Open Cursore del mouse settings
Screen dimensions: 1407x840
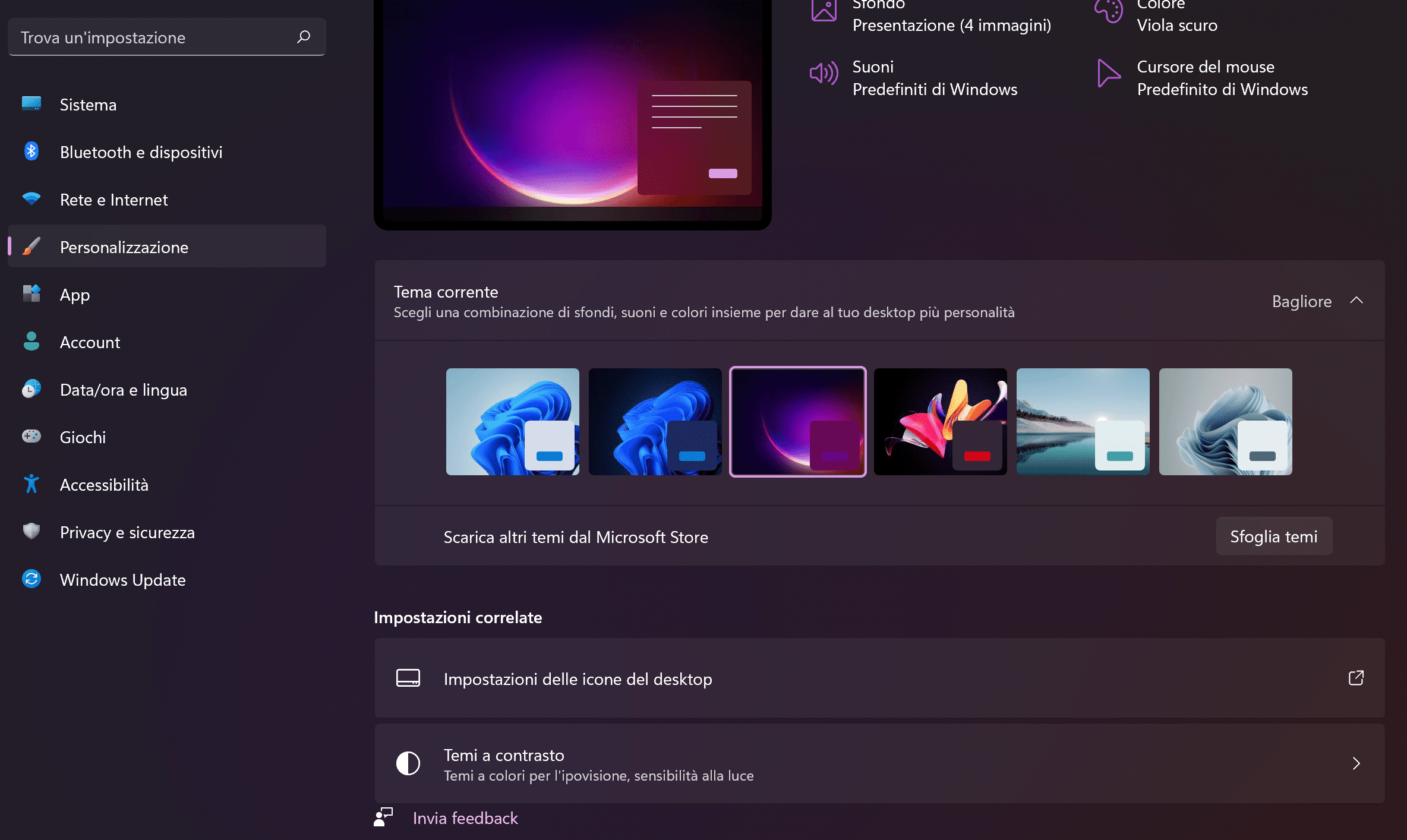click(x=1202, y=78)
